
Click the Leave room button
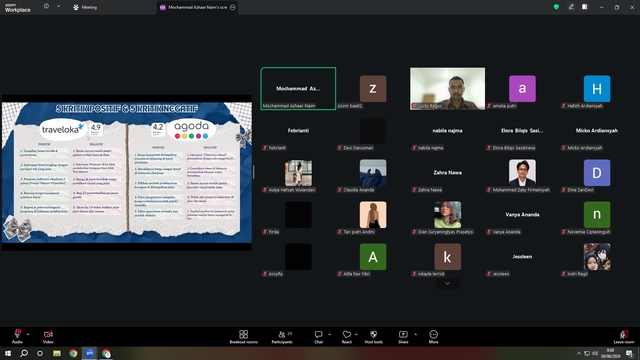tap(624, 337)
